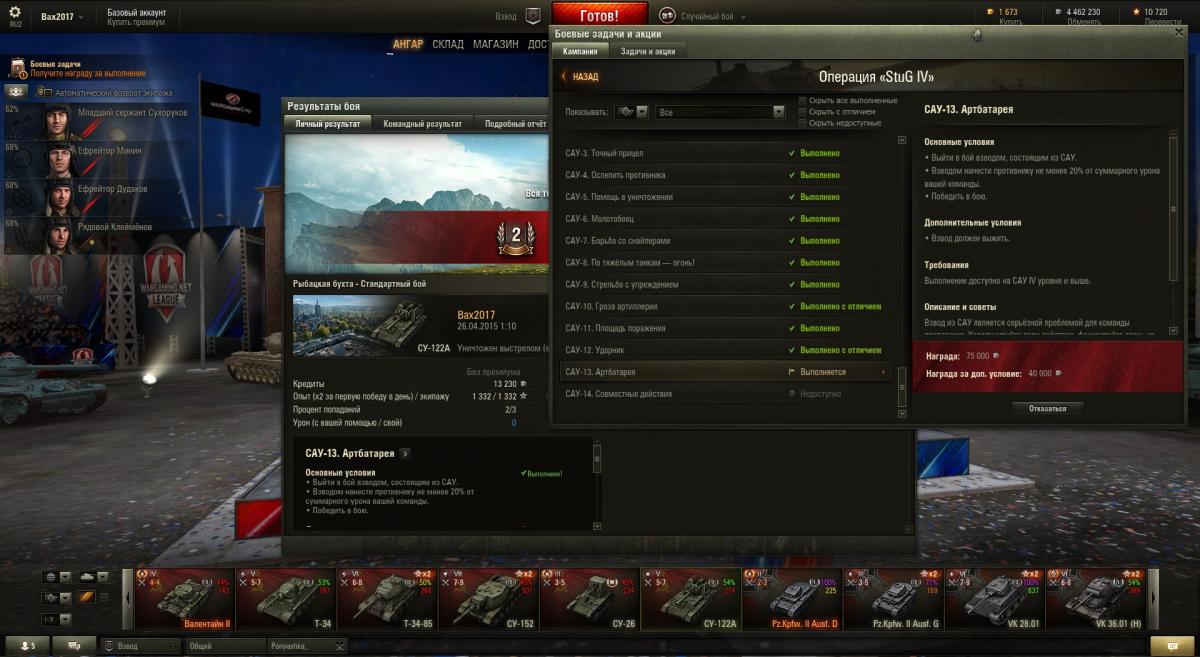Click the battle tasks notification icon
Screen dimensions: 1200x657
[x=18, y=68]
